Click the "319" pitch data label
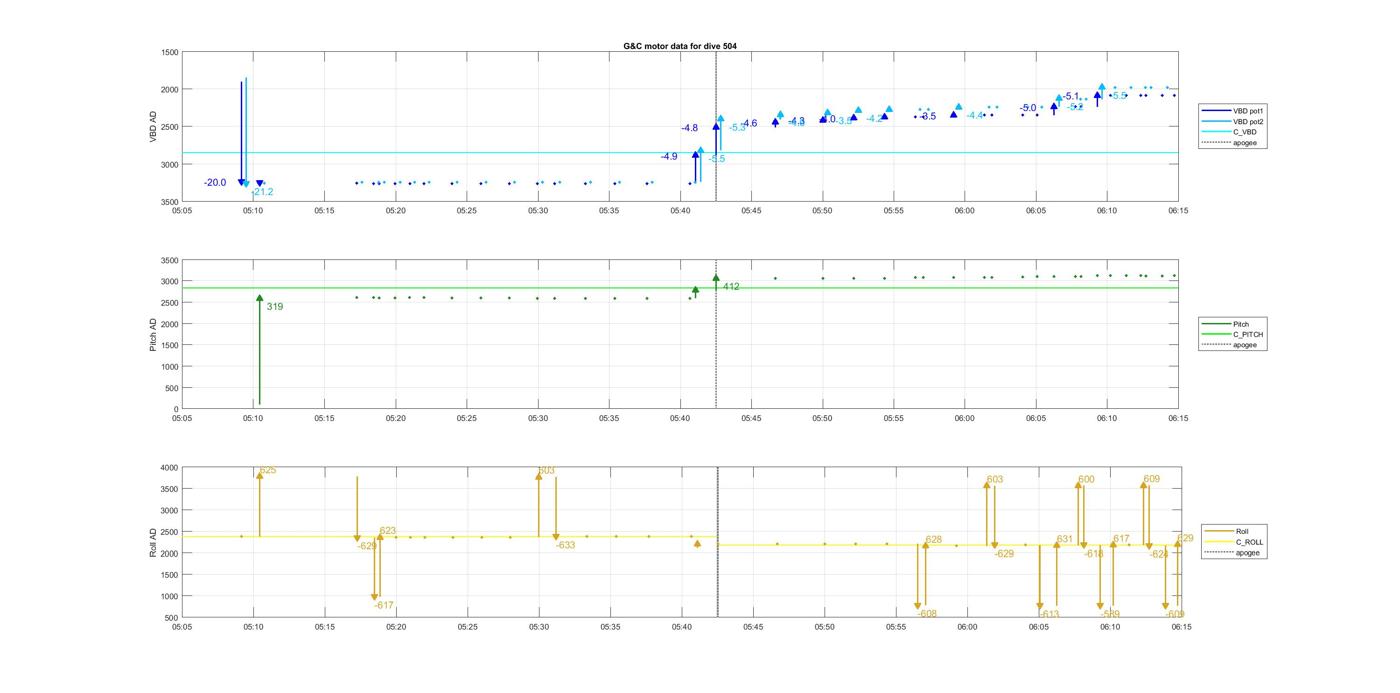The height and width of the screenshot is (693, 1400). point(275,307)
